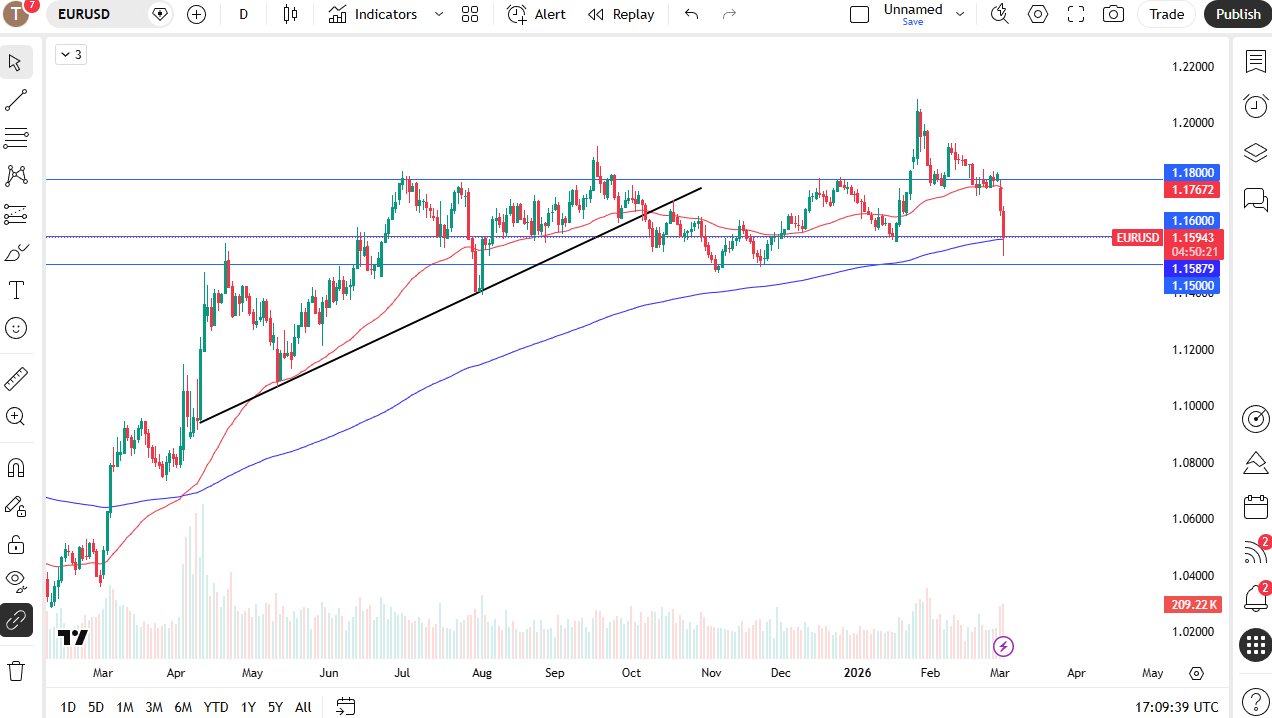Hide all drawings with the eye toggle

[16, 581]
